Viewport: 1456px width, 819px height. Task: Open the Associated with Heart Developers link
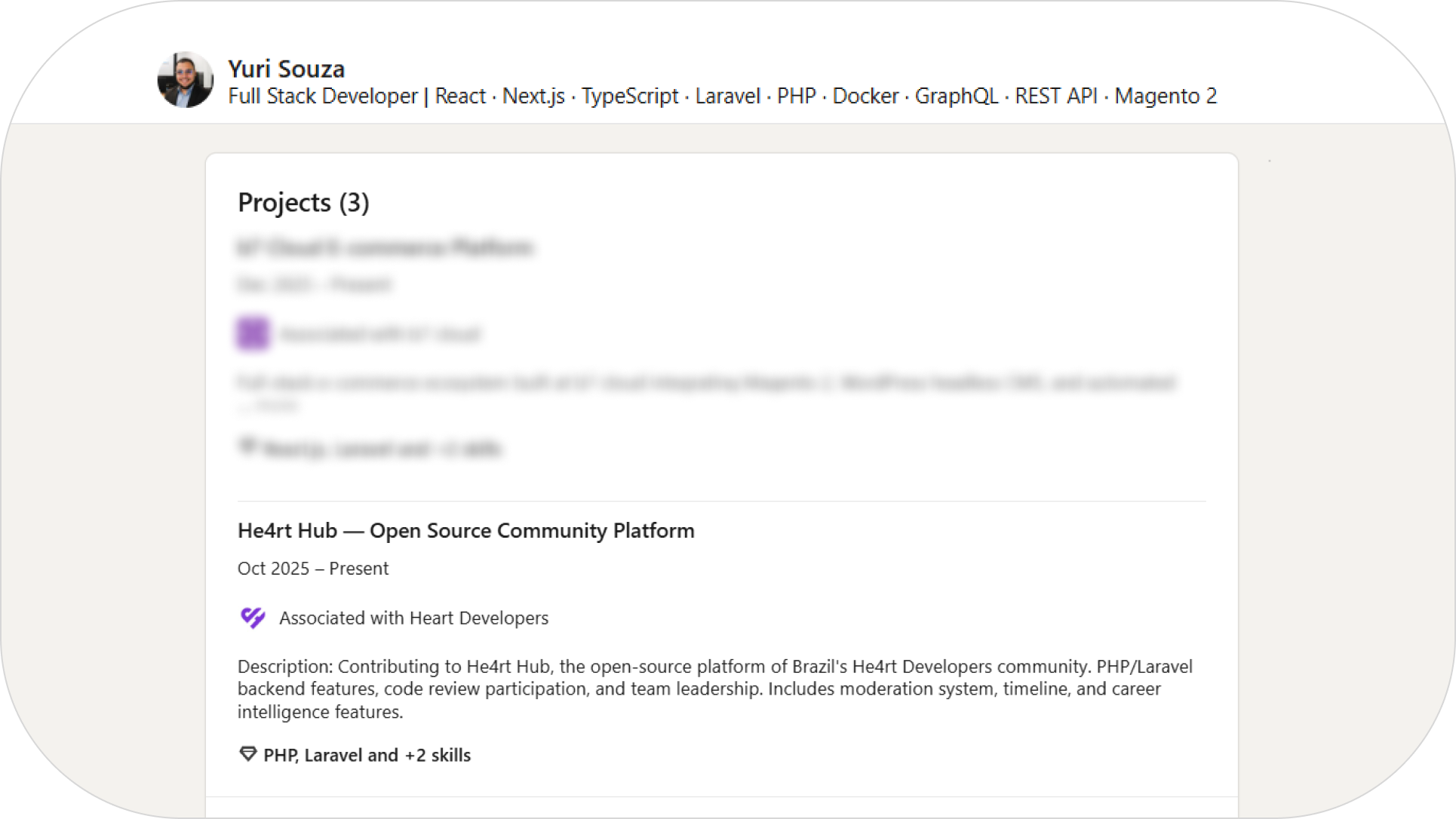413,618
